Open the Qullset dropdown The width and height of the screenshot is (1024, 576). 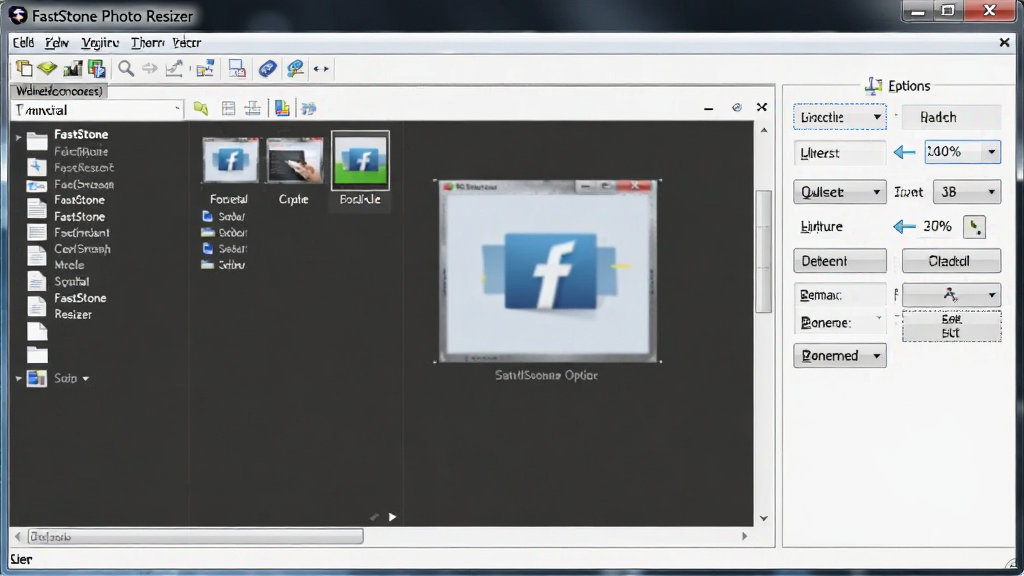(x=840, y=192)
